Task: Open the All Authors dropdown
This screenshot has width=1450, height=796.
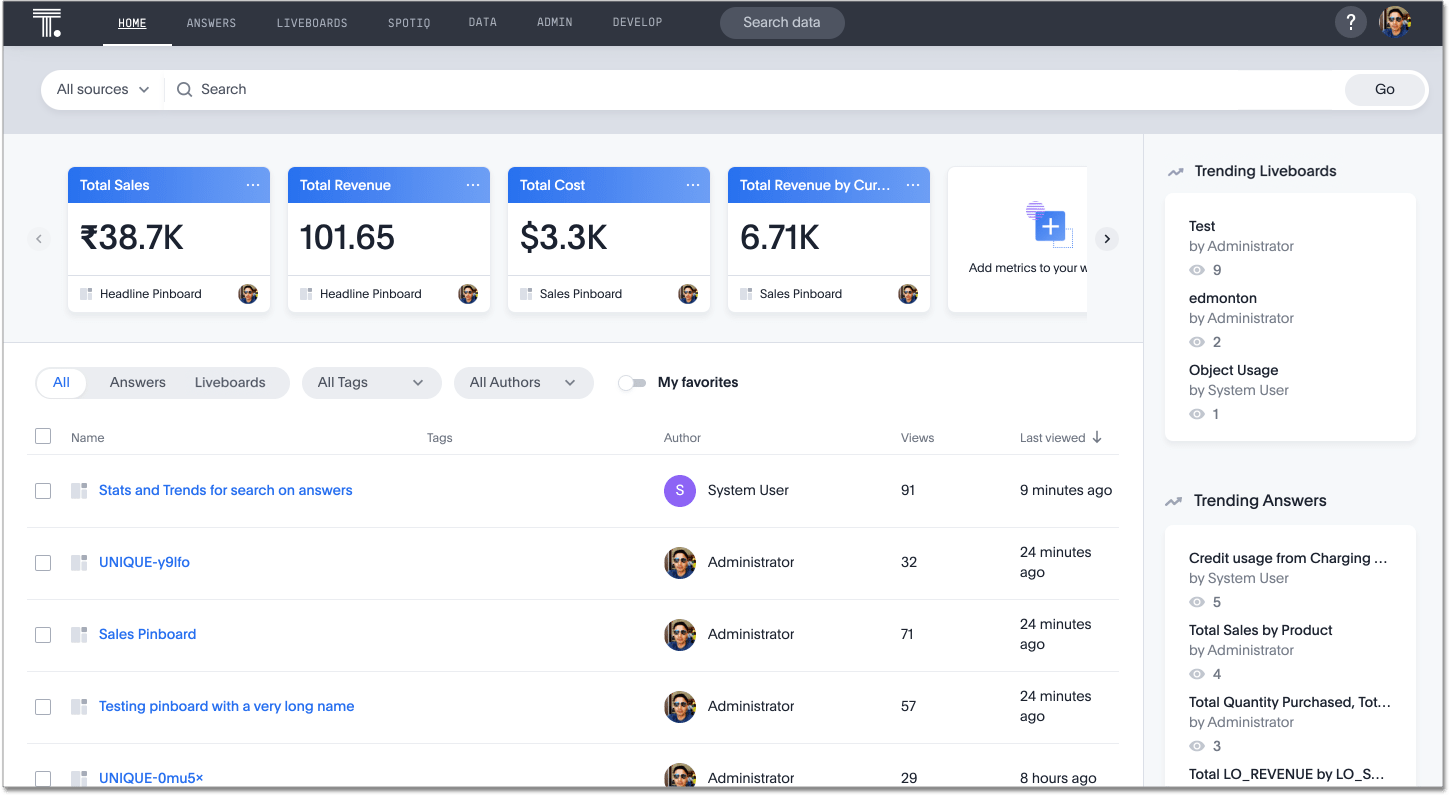Action: click(523, 382)
